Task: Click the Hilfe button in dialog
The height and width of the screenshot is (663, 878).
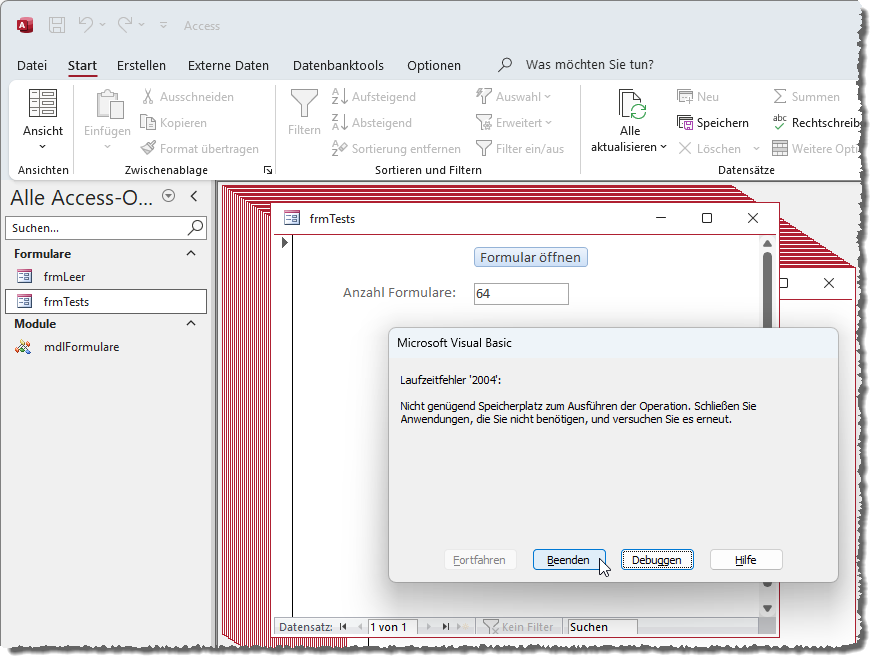Action: click(745, 560)
